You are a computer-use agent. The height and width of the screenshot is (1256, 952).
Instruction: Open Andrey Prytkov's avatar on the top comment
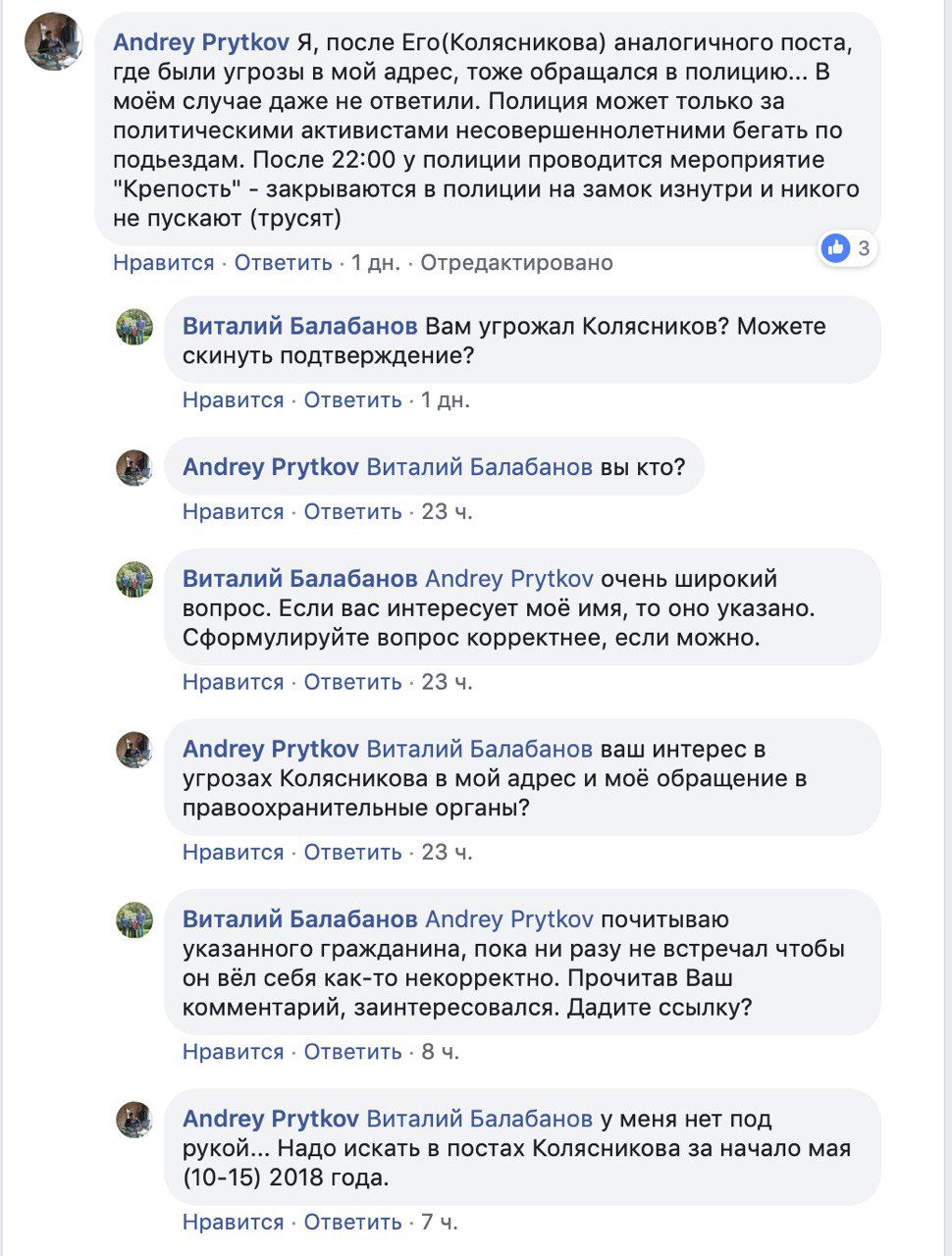coord(53,42)
